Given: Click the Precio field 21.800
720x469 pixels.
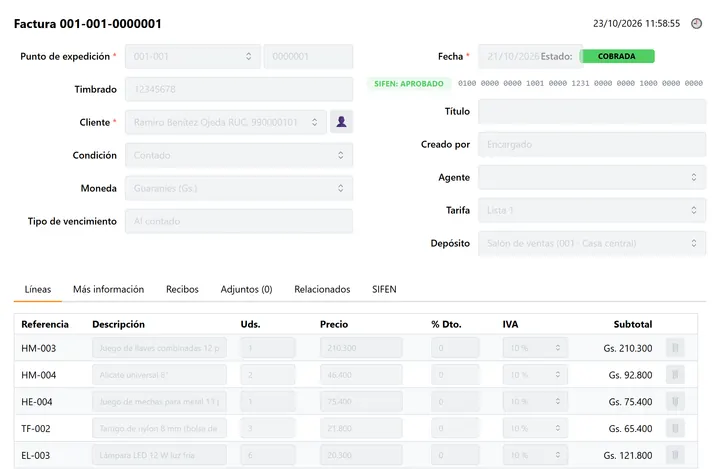Looking at the screenshot, I should point(361,428).
